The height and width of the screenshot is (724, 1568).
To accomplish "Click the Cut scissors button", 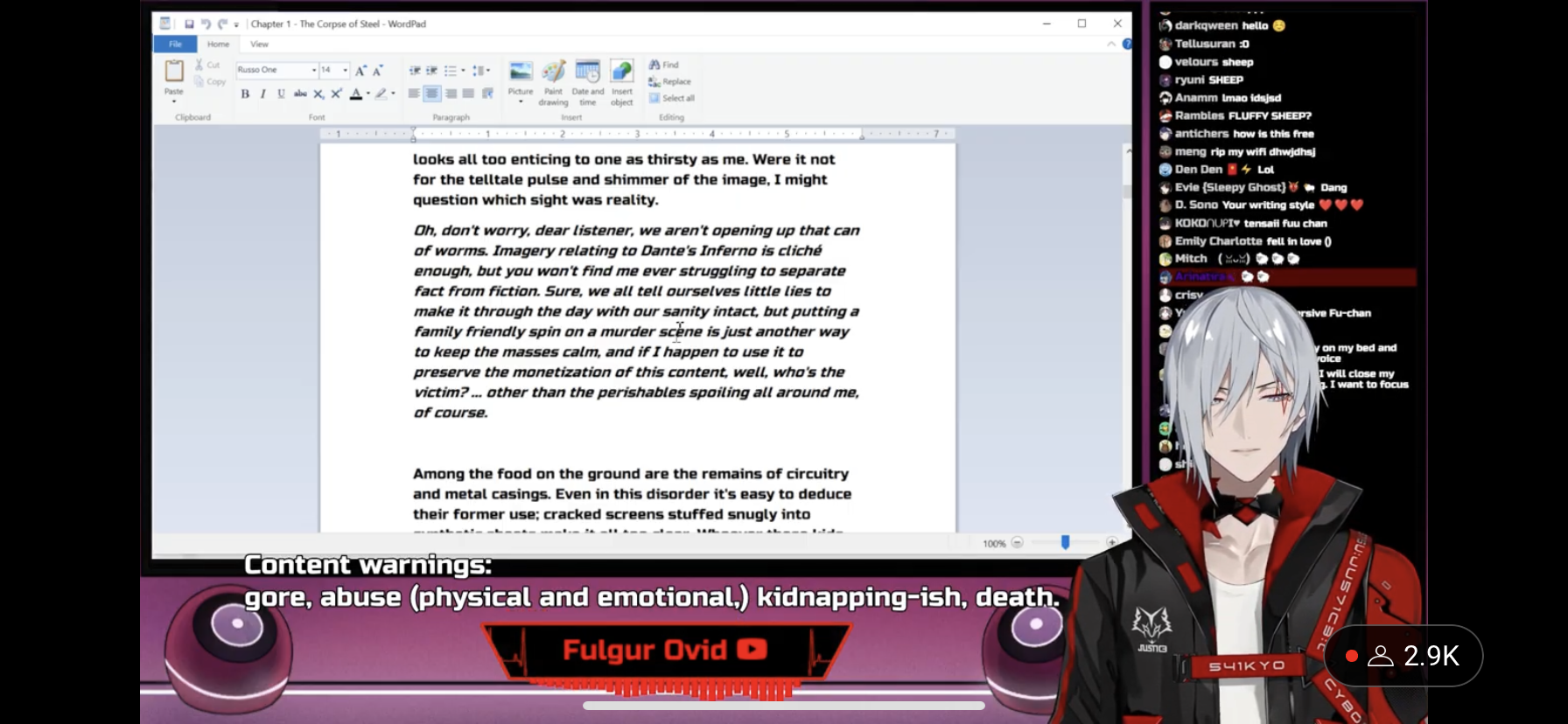I will [x=208, y=65].
